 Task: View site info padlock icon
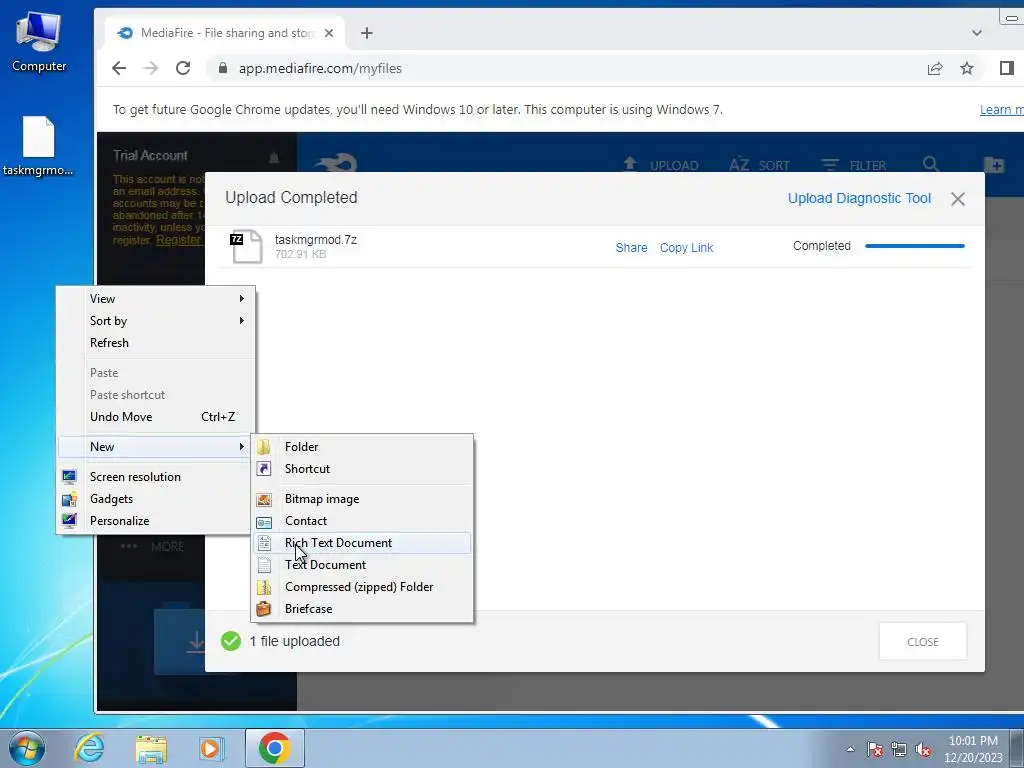(x=223, y=68)
